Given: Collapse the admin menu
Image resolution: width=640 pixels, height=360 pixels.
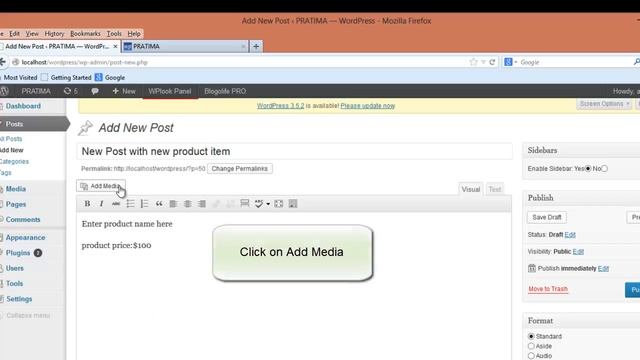Looking at the screenshot, I should coord(28,316).
